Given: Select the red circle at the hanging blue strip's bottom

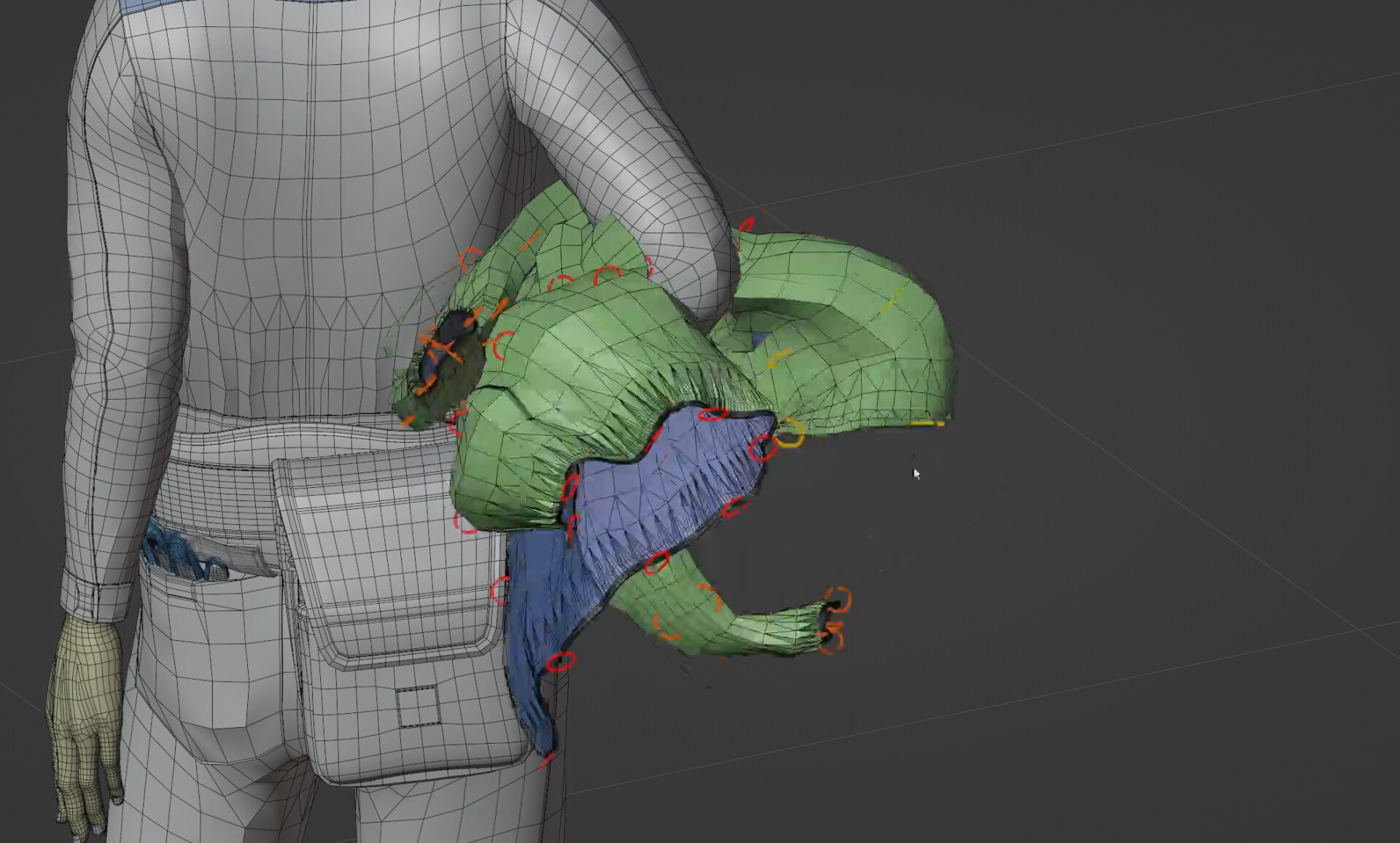Looking at the screenshot, I should [x=560, y=662].
